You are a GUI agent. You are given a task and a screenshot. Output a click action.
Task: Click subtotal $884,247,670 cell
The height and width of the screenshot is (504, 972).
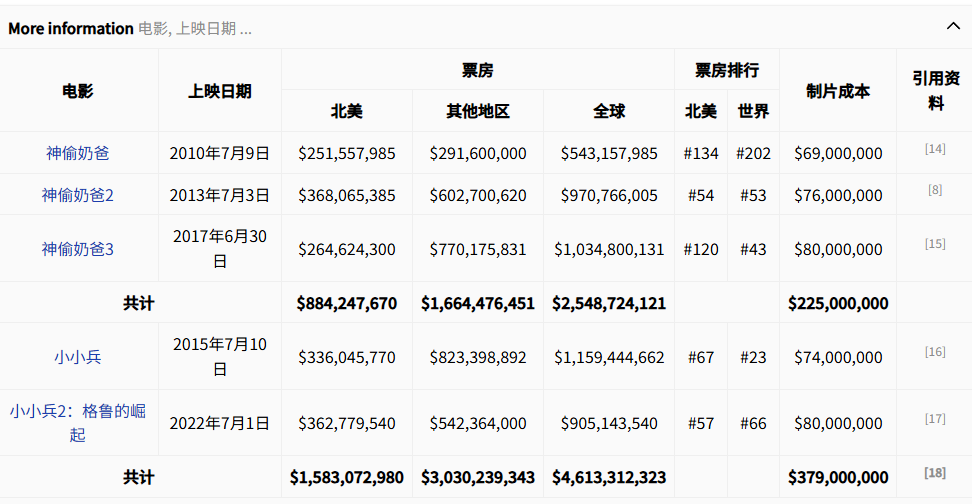347,304
